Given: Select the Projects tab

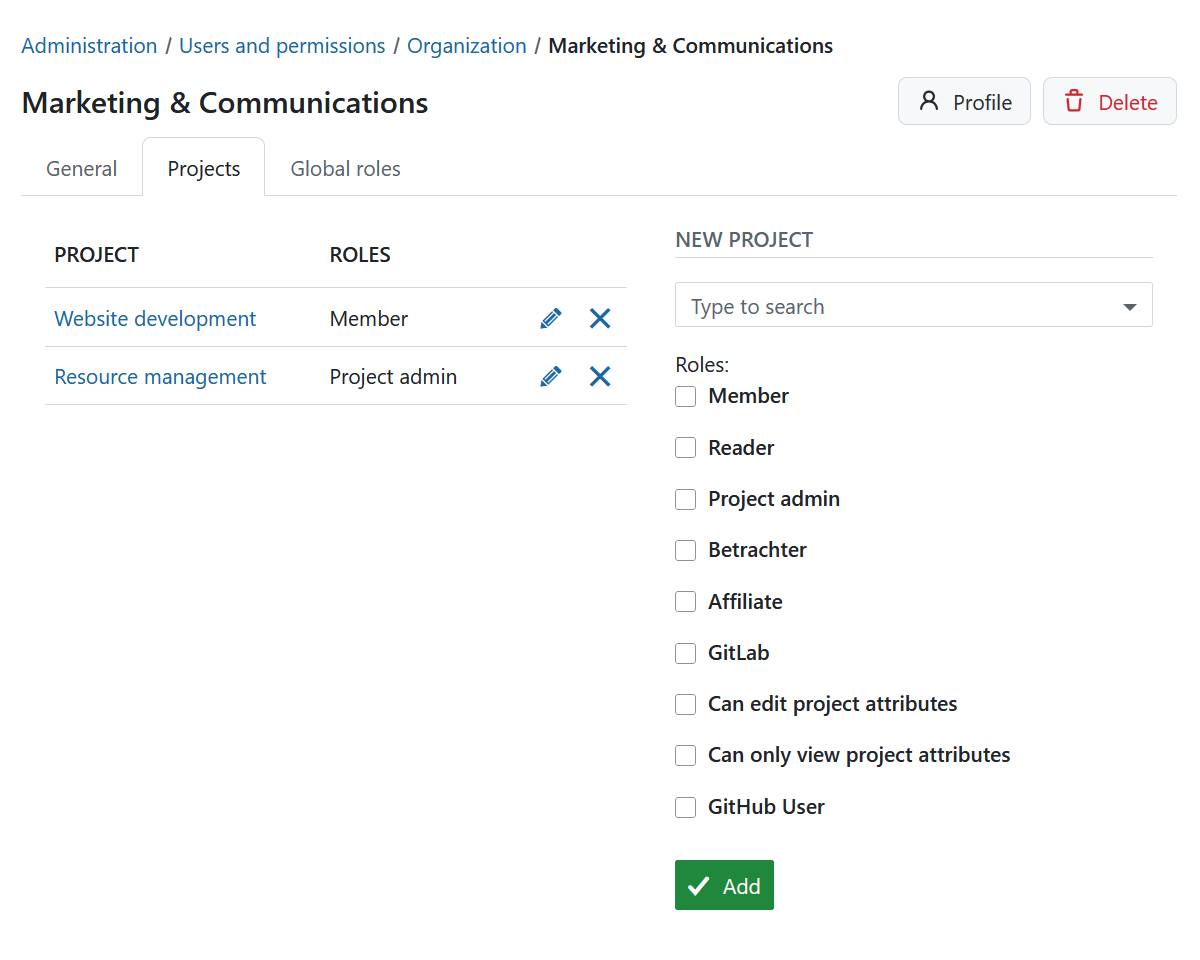Looking at the screenshot, I should click(x=204, y=168).
